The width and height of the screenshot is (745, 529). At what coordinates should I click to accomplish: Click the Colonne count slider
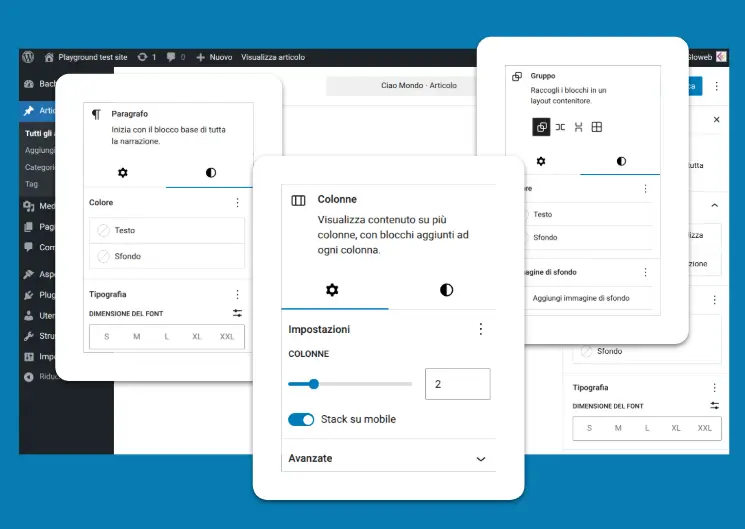tap(350, 383)
